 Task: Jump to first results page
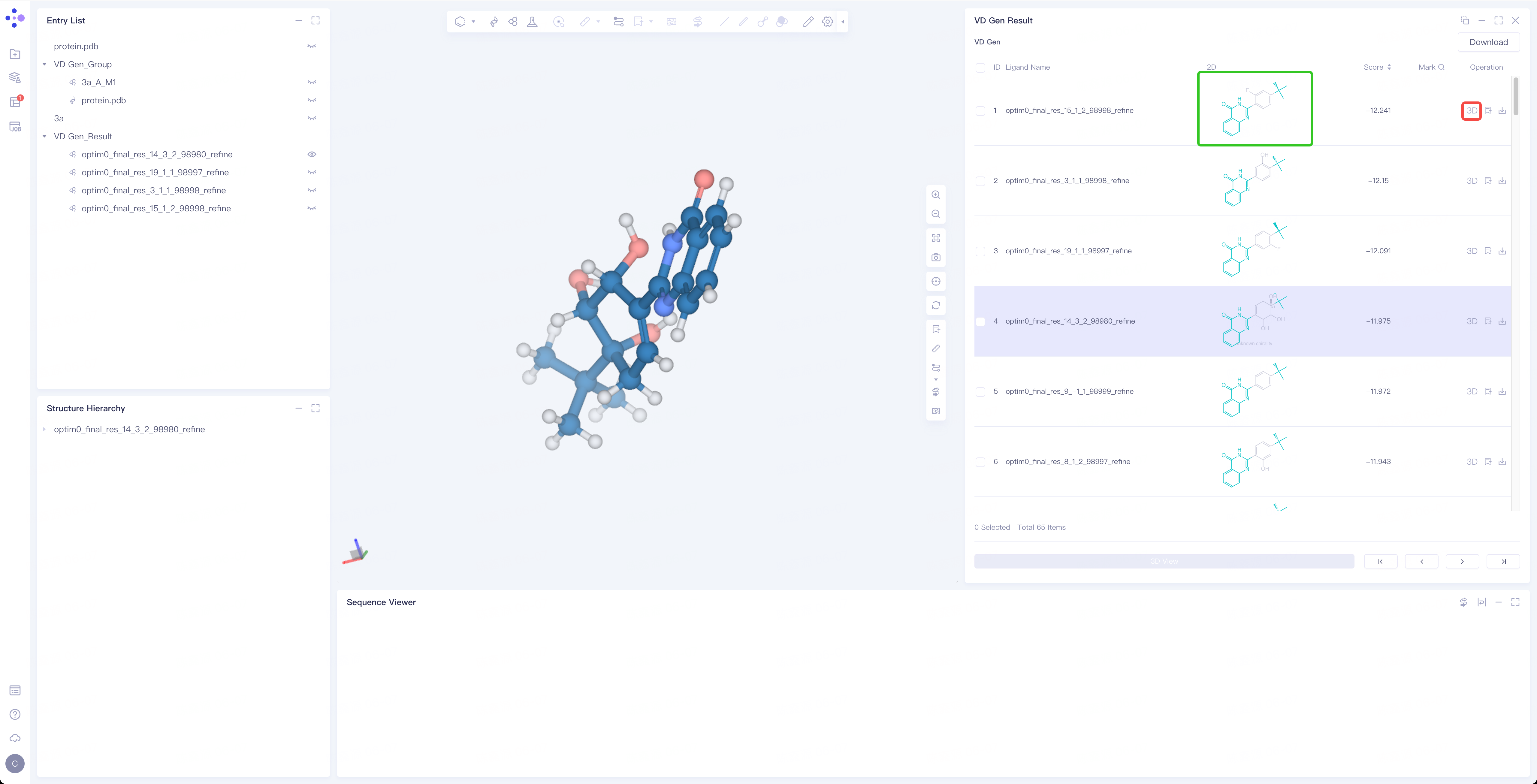[1380, 562]
